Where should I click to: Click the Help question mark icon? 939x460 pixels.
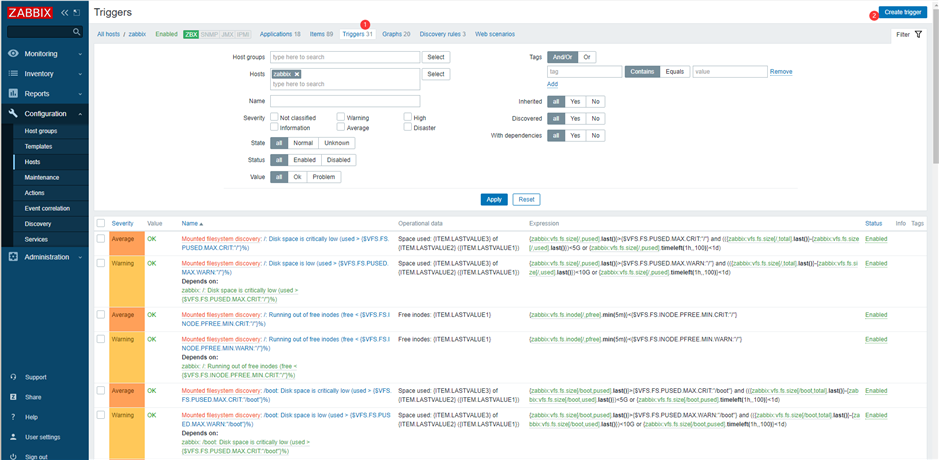tap(13, 417)
